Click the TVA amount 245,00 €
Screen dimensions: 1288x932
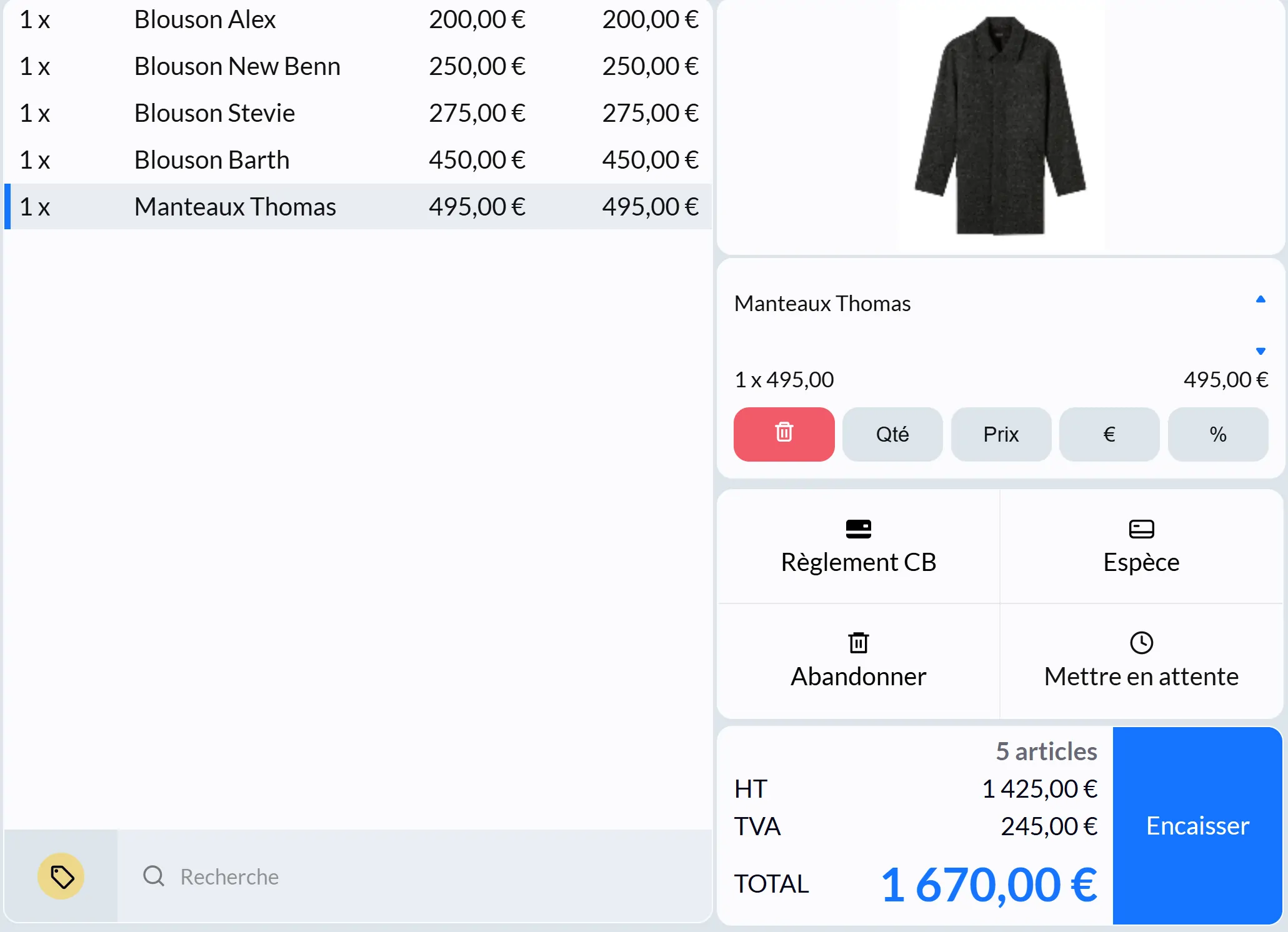click(1049, 826)
